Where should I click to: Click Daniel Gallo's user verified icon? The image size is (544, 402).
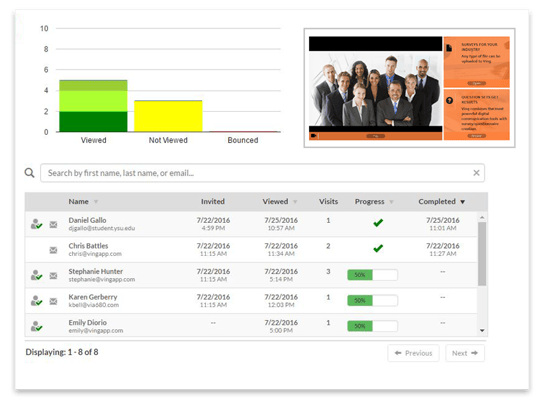(x=36, y=224)
